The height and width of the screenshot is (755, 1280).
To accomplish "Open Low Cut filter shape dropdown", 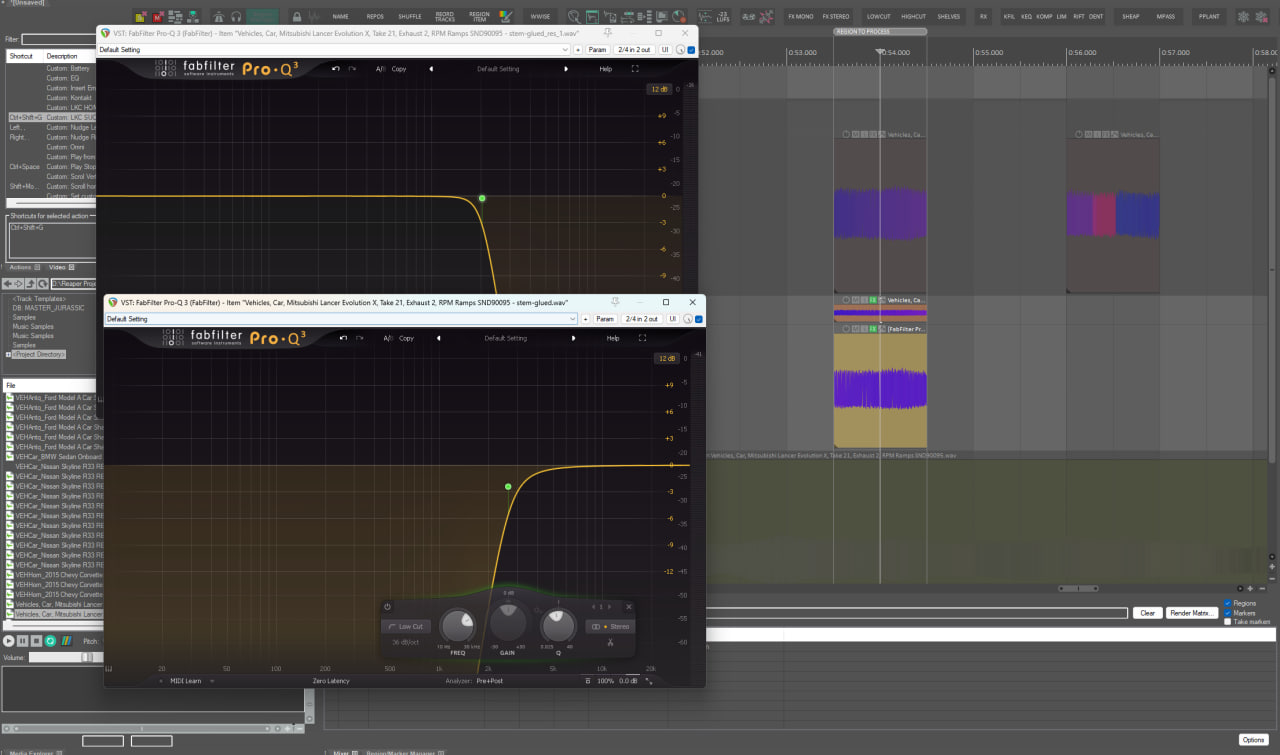I will (406, 626).
